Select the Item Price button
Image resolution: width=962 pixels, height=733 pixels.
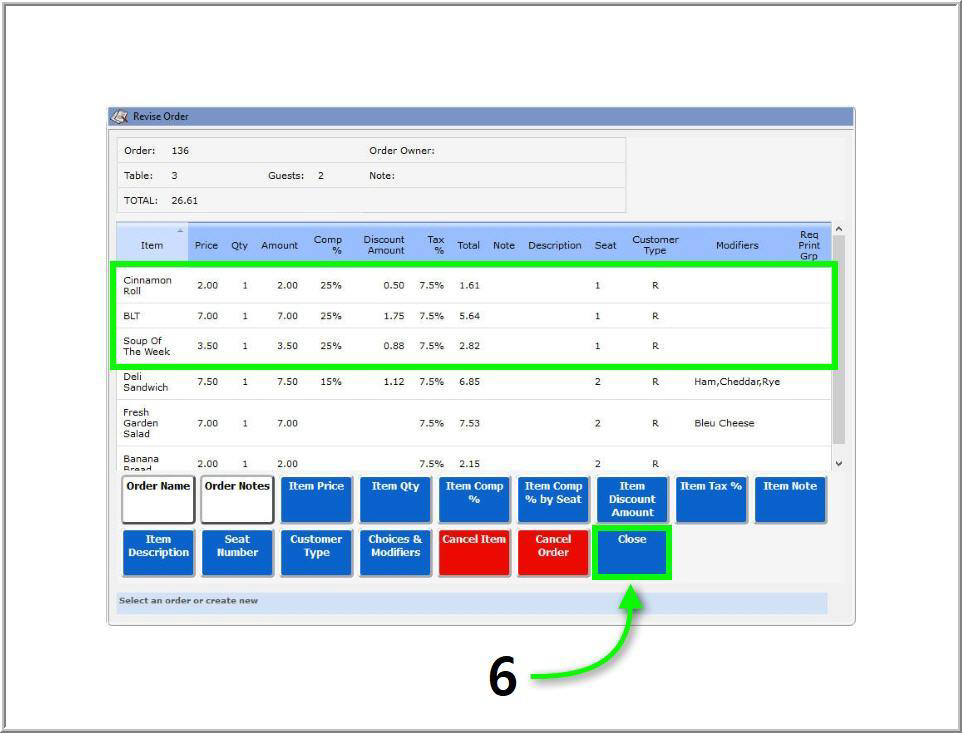tap(316, 499)
